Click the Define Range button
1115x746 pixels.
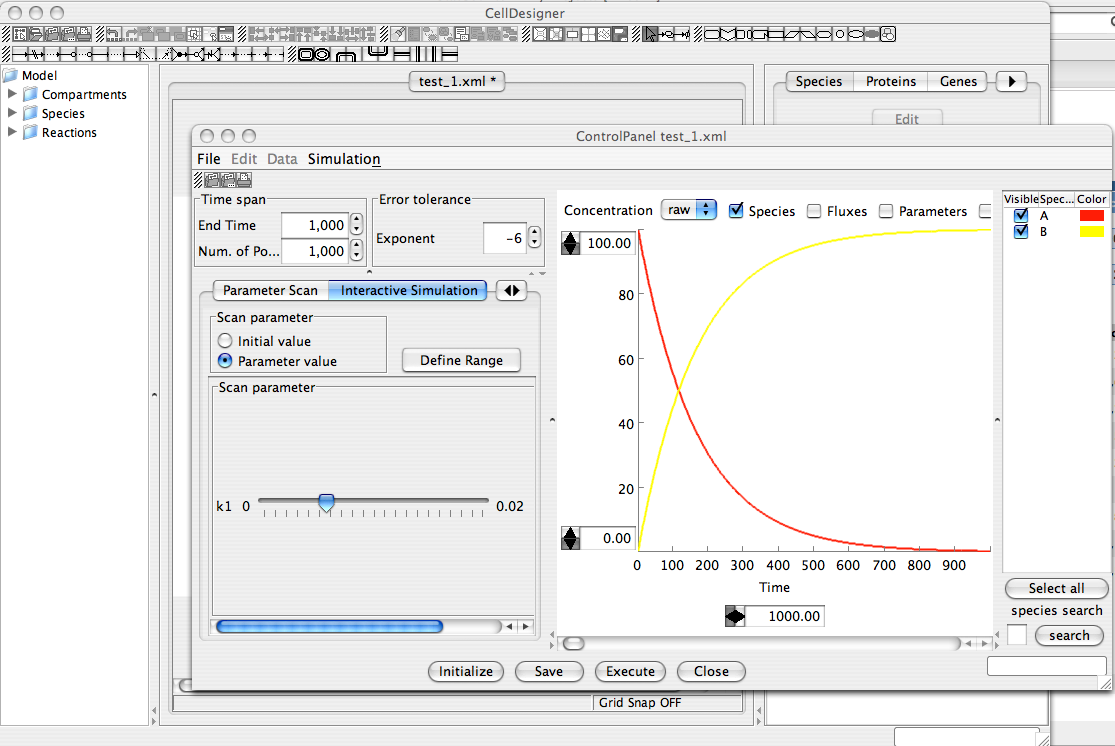[461, 360]
